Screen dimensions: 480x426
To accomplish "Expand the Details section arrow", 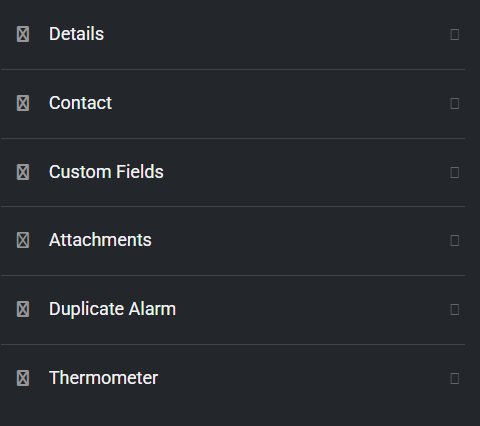I will (455, 34).
